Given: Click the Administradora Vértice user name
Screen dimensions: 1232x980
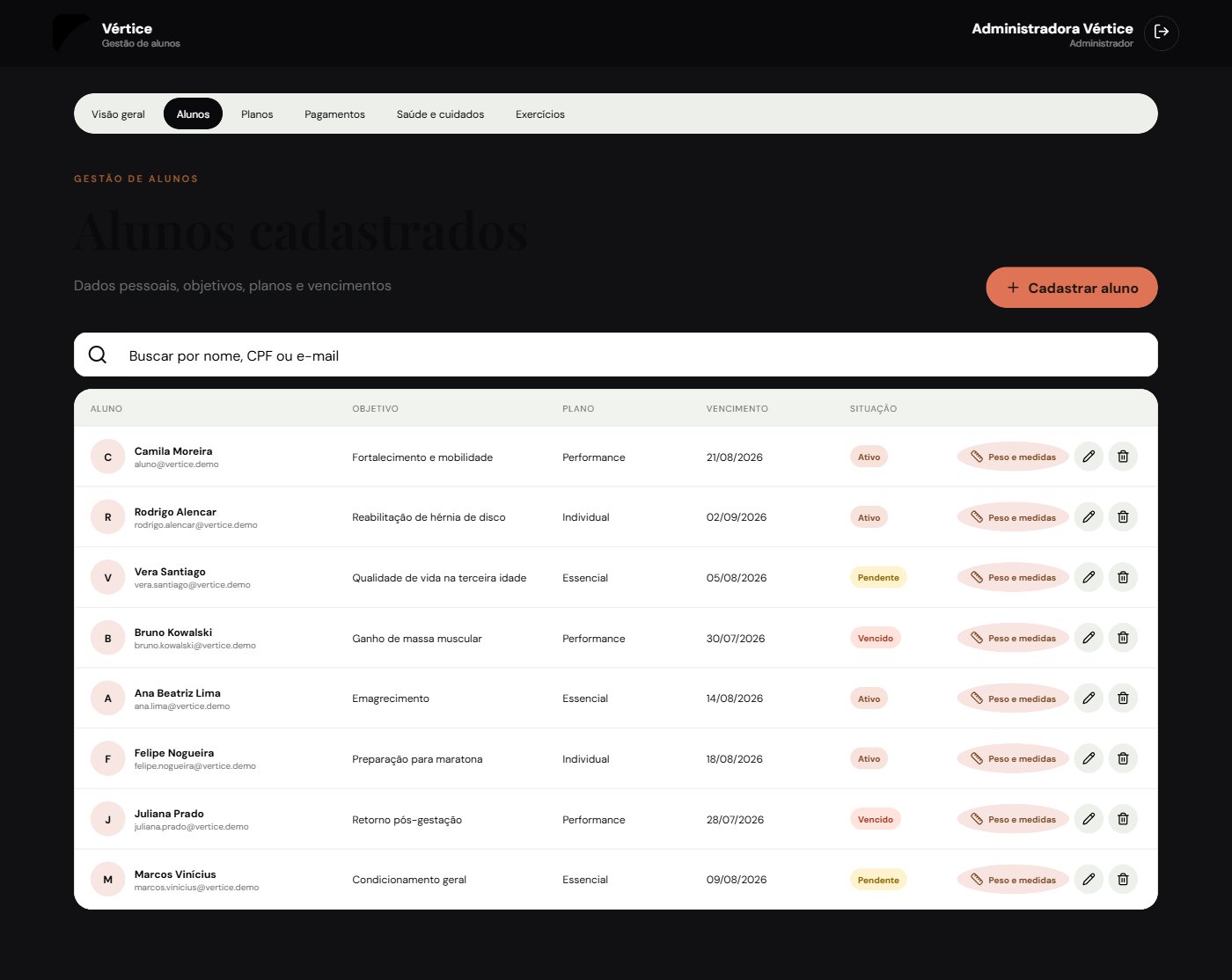Looking at the screenshot, I should point(1052,28).
